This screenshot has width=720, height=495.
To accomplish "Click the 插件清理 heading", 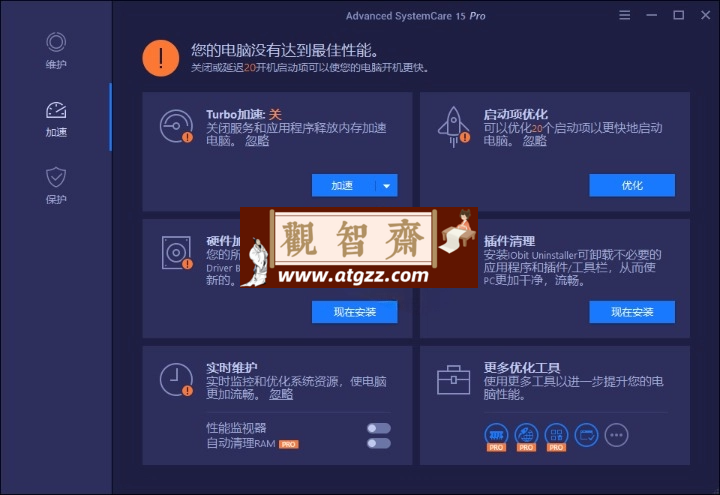I will [509, 241].
